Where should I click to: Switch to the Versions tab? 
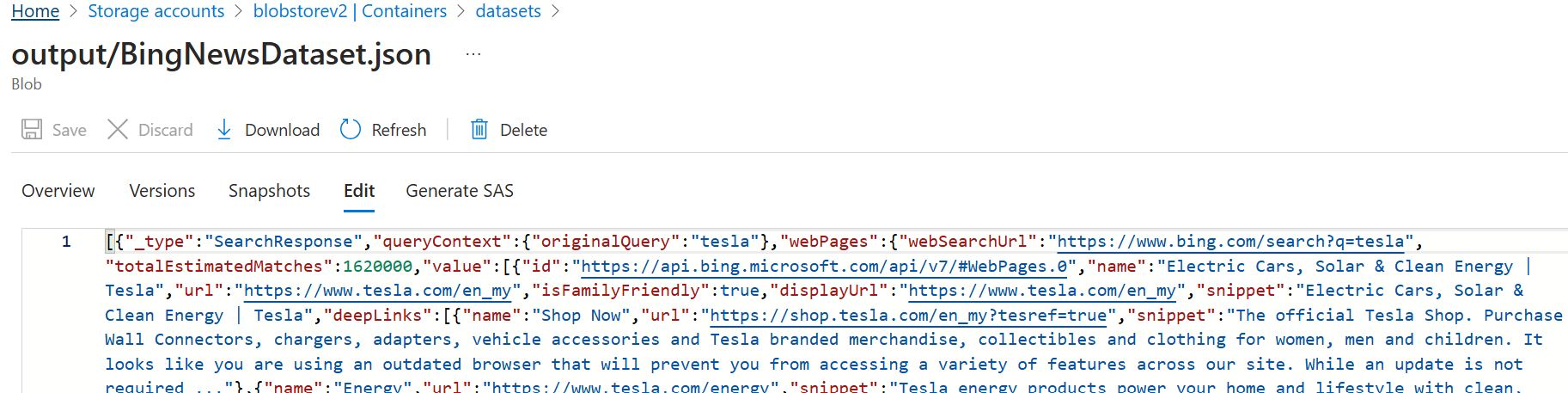[162, 191]
